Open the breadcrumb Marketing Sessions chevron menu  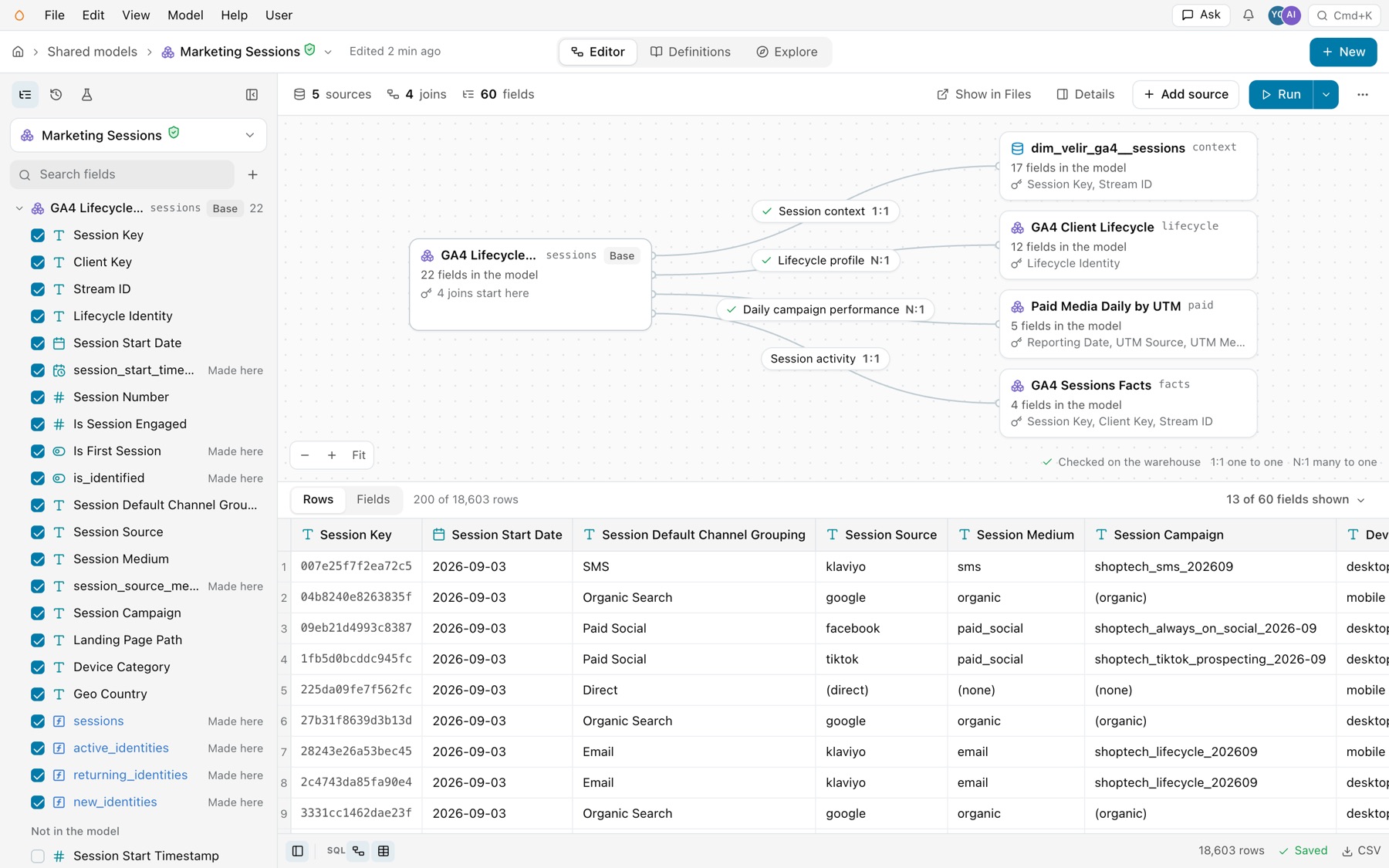click(x=328, y=52)
